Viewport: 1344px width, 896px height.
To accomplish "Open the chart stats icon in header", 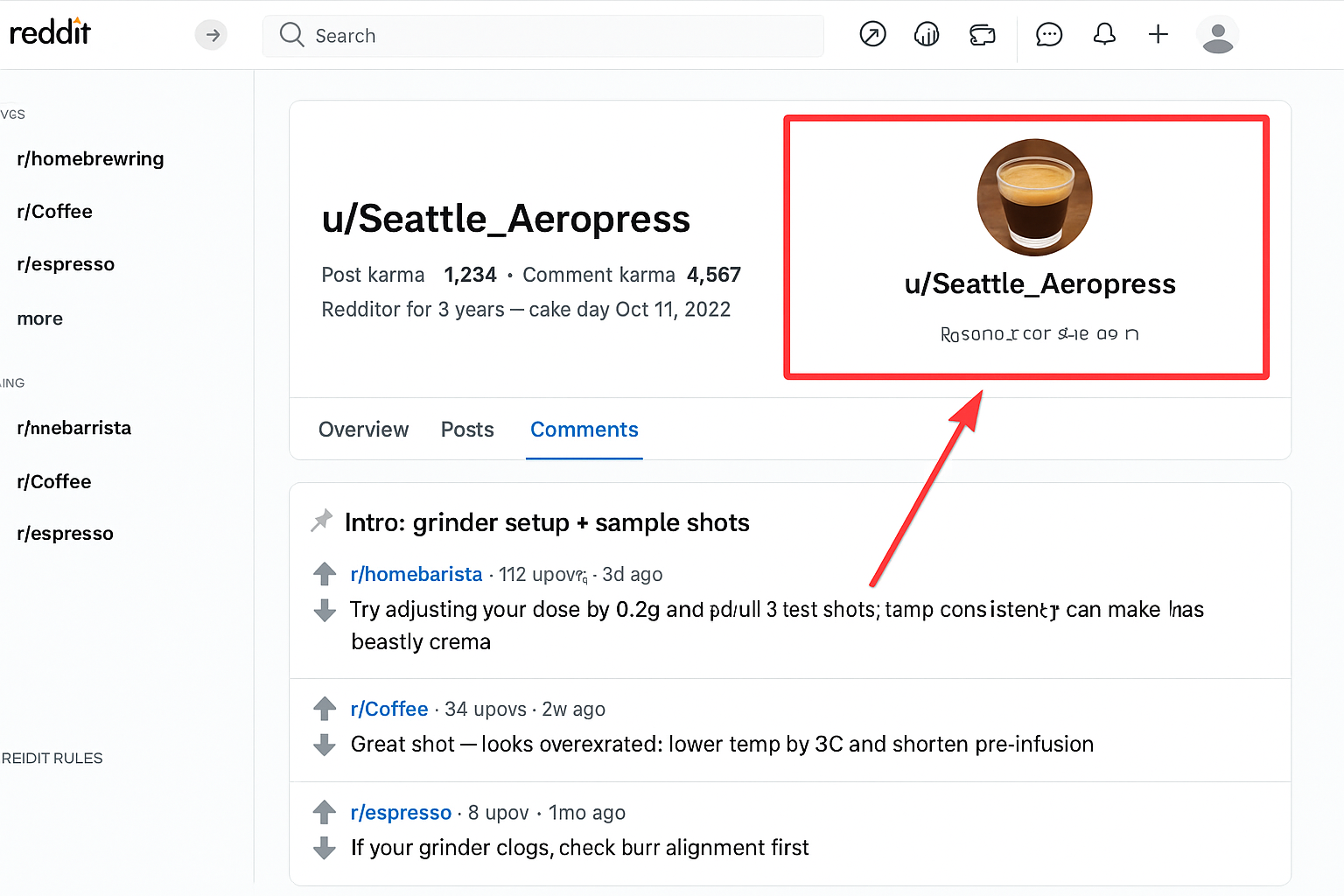I will (x=927, y=34).
